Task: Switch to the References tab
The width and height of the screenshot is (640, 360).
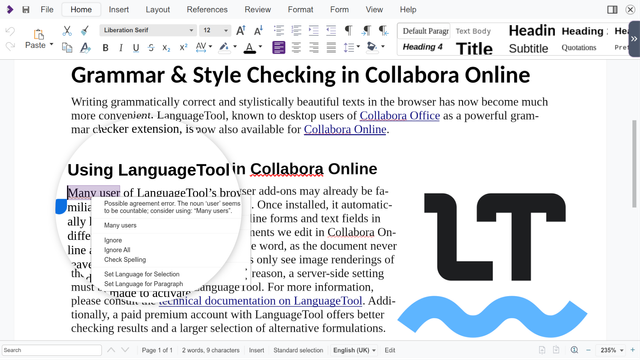Action: click(x=207, y=9)
